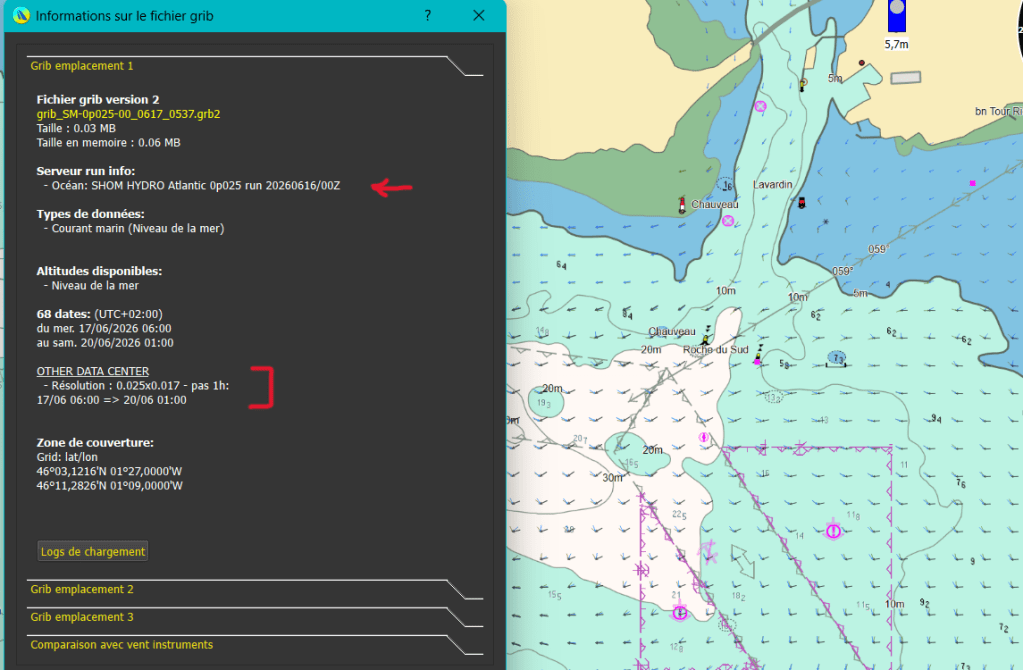Expand the Grib emplacement 2 section
The image size is (1023, 670).
click(x=255, y=589)
